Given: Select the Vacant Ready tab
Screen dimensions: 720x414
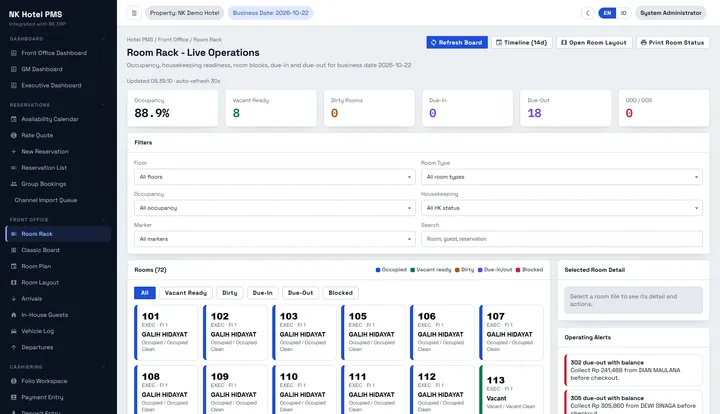Looking at the screenshot, I should [186, 293].
